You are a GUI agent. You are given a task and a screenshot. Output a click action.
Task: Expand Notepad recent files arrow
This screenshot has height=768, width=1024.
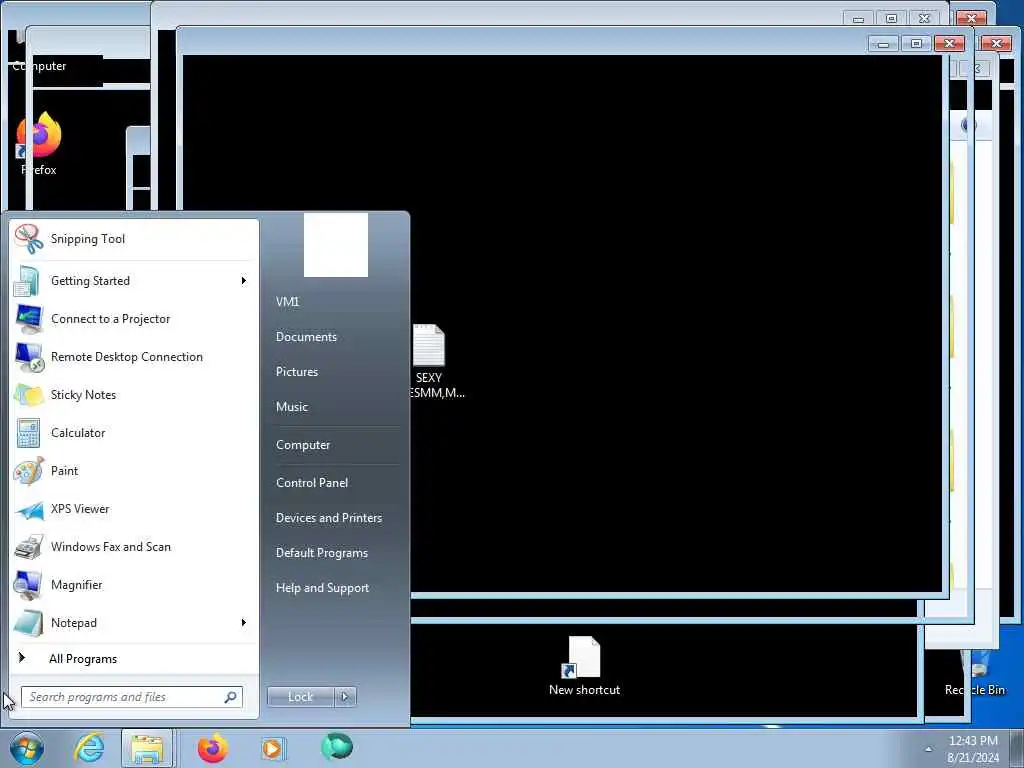pos(244,622)
